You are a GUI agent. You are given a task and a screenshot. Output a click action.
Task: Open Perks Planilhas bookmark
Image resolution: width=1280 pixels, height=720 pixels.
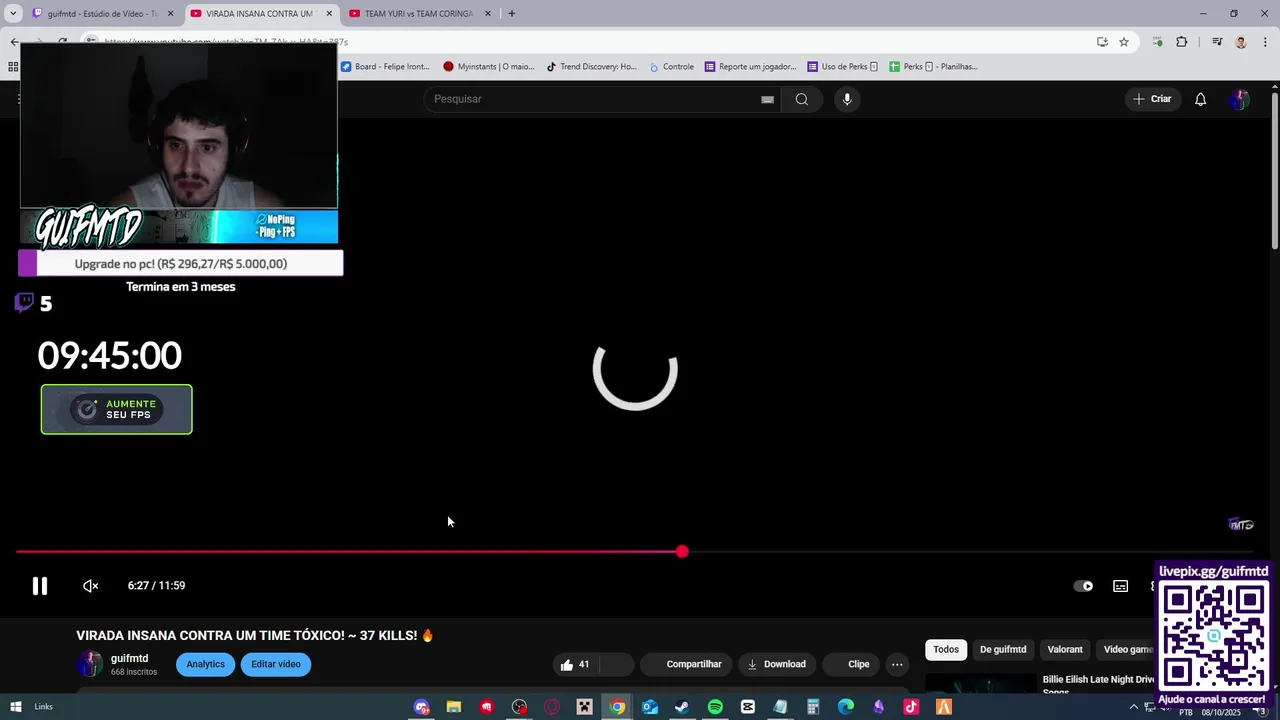[933, 67]
